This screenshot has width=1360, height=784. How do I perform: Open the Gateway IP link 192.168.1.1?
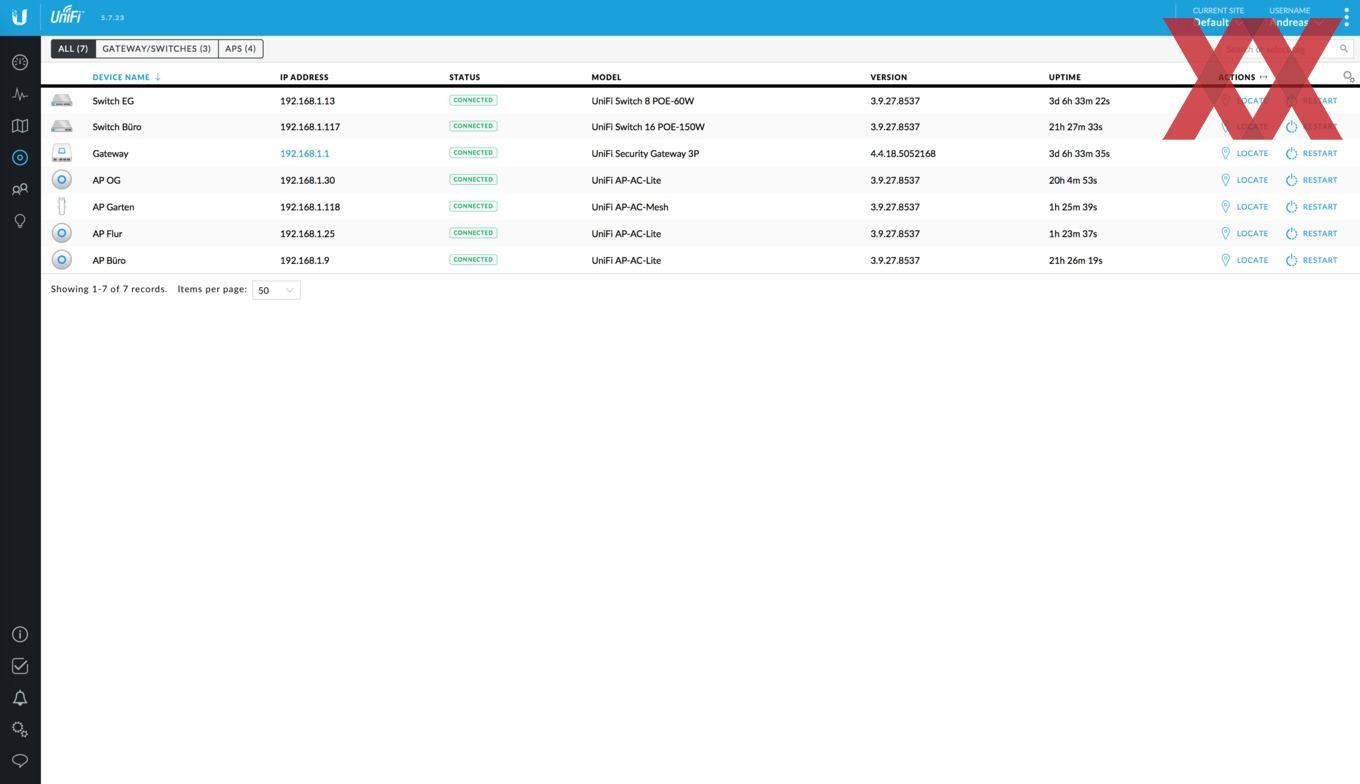(x=304, y=154)
